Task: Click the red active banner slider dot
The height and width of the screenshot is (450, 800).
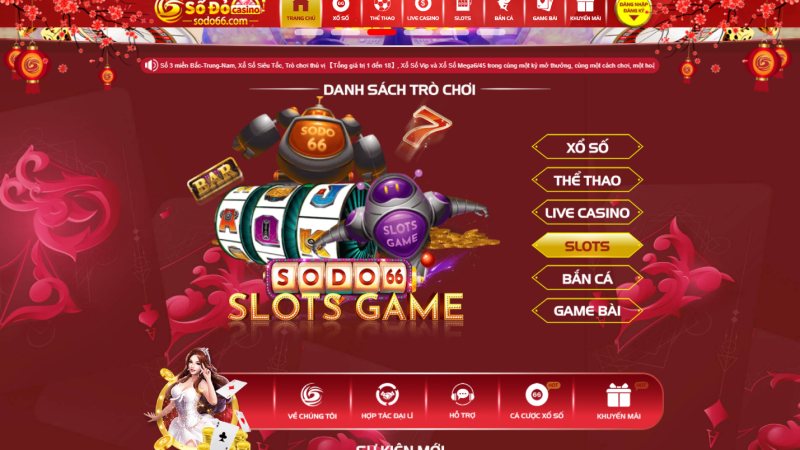Action: tap(382, 32)
